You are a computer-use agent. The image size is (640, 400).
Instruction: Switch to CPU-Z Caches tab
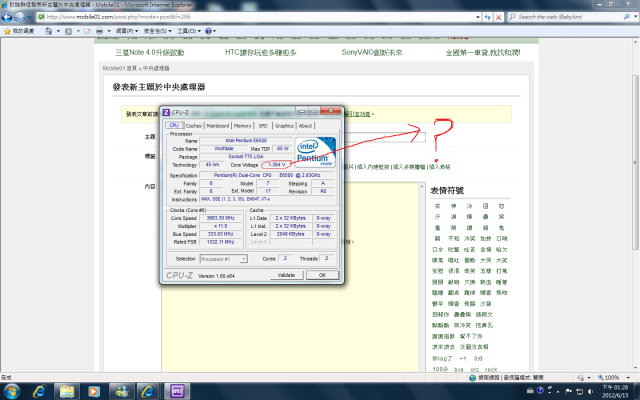pos(193,126)
